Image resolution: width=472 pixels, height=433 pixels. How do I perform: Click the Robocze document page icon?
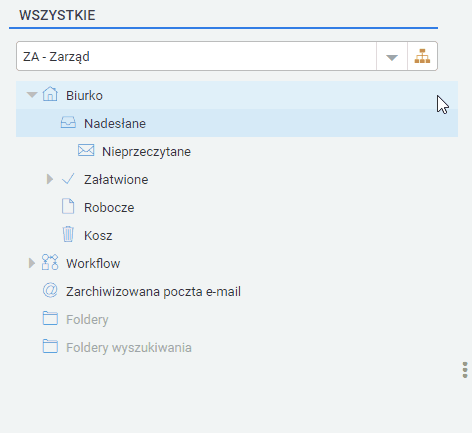coord(68,206)
